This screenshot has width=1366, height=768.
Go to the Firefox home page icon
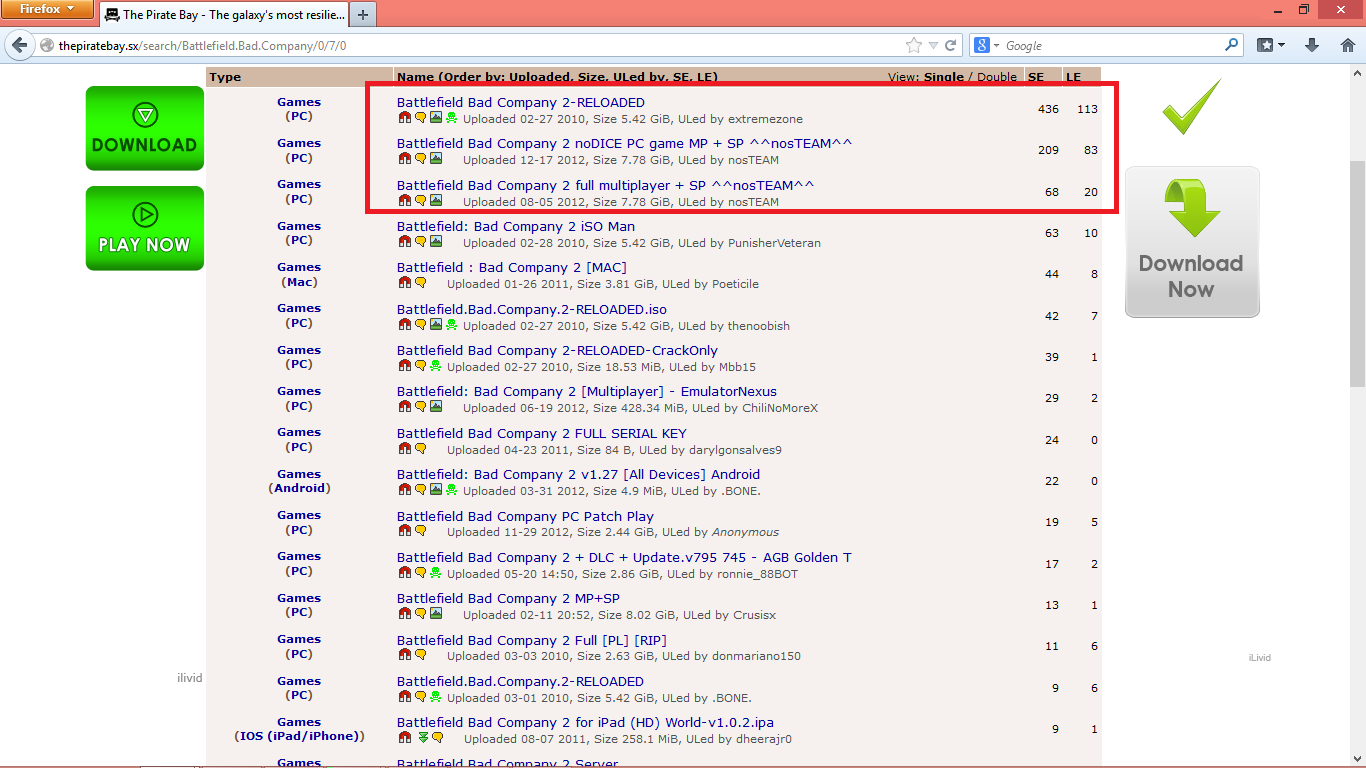1347,45
